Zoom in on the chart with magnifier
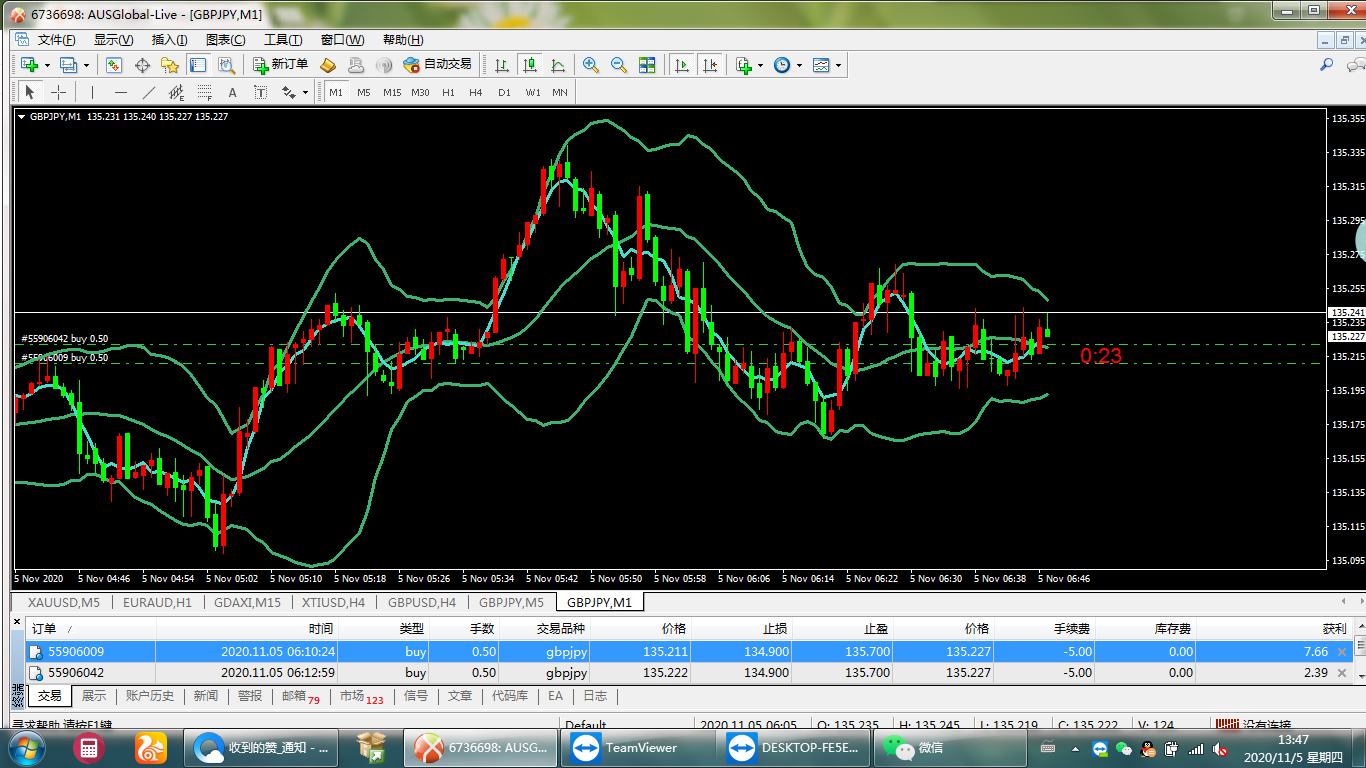The height and width of the screenshot is (768, 1366). (x=591, y=65)
